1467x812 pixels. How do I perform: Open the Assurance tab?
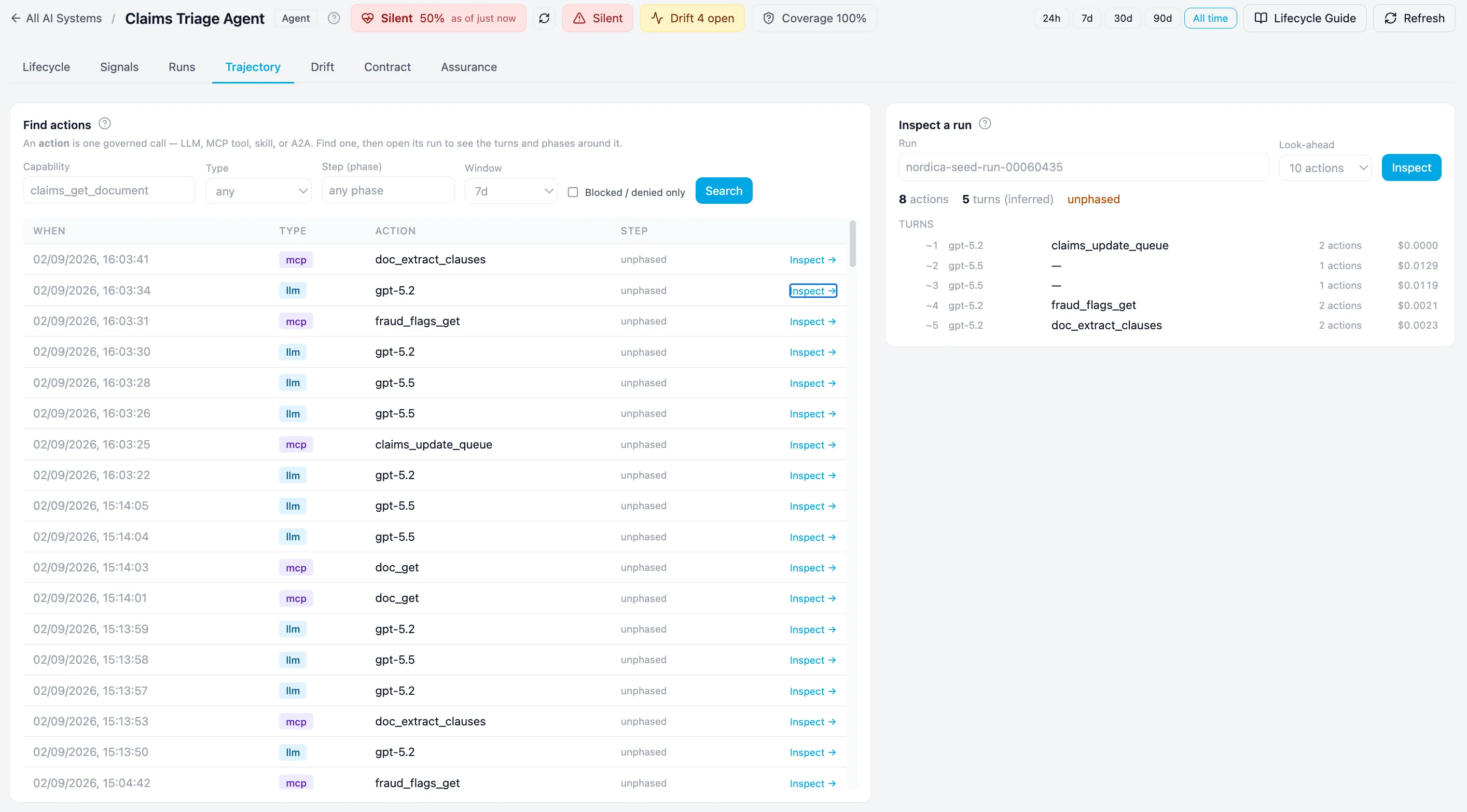pyautogui.click(x=469, y=67)
